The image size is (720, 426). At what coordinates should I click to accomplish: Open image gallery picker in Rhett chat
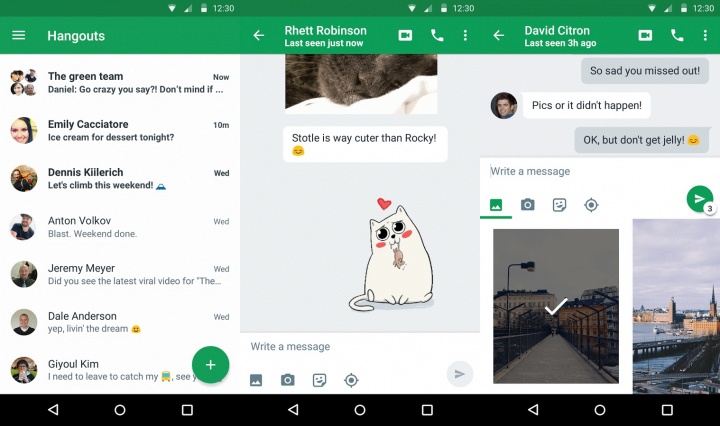pyautogui.click(x=256, y=380)
